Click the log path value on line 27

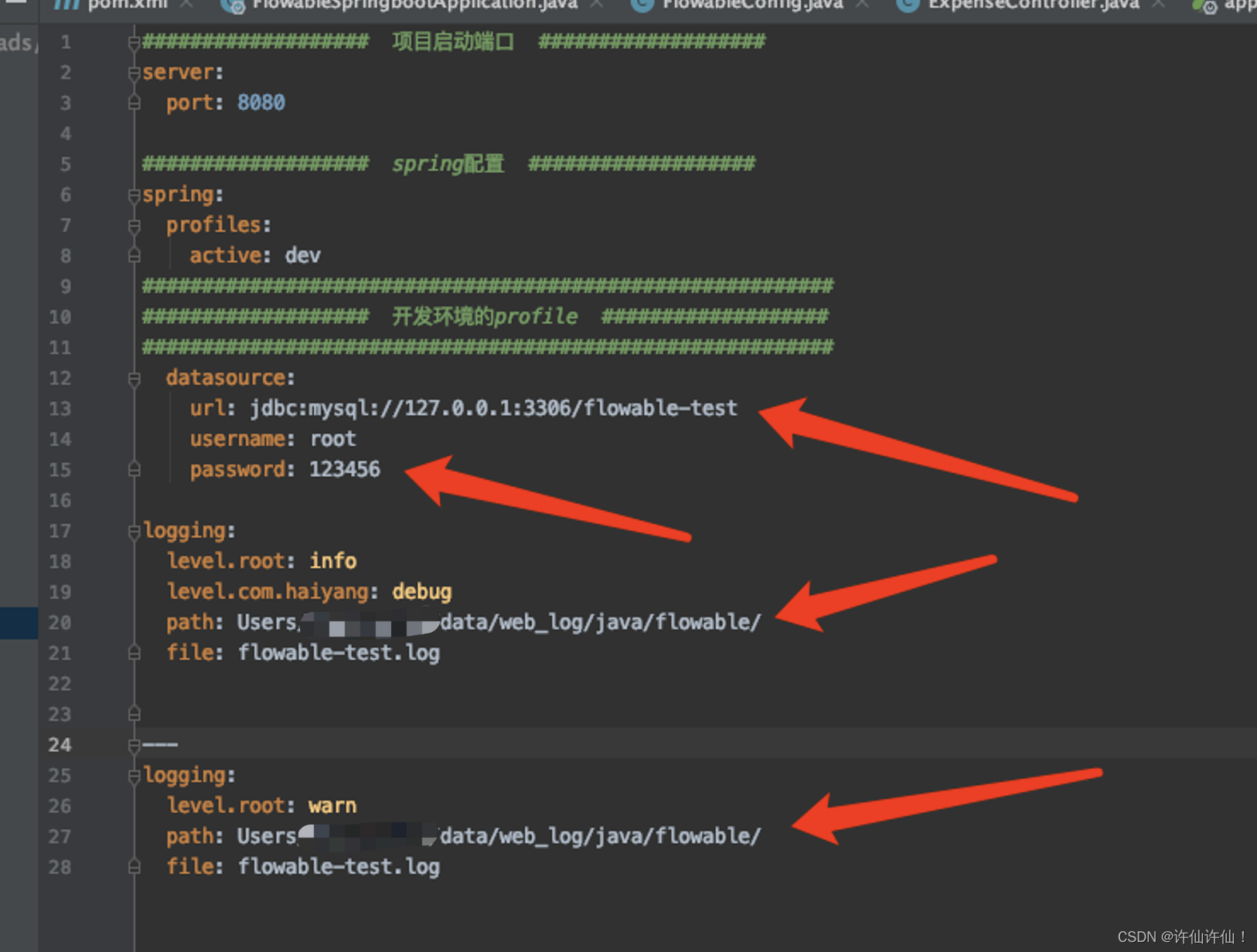[x=499, y=837]
